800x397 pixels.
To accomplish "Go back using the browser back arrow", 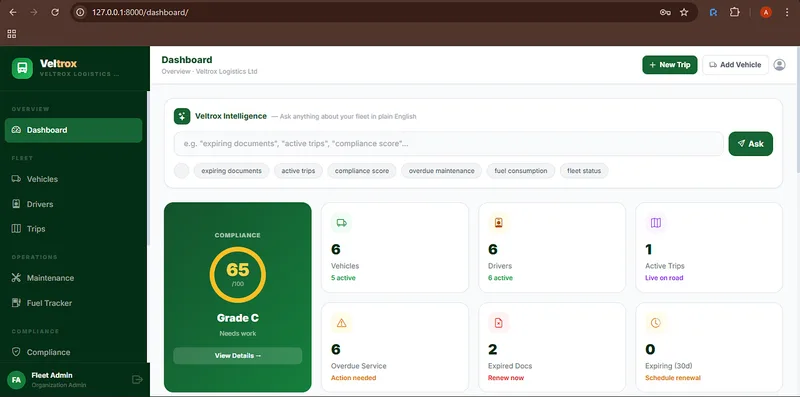I will (13, 12).
